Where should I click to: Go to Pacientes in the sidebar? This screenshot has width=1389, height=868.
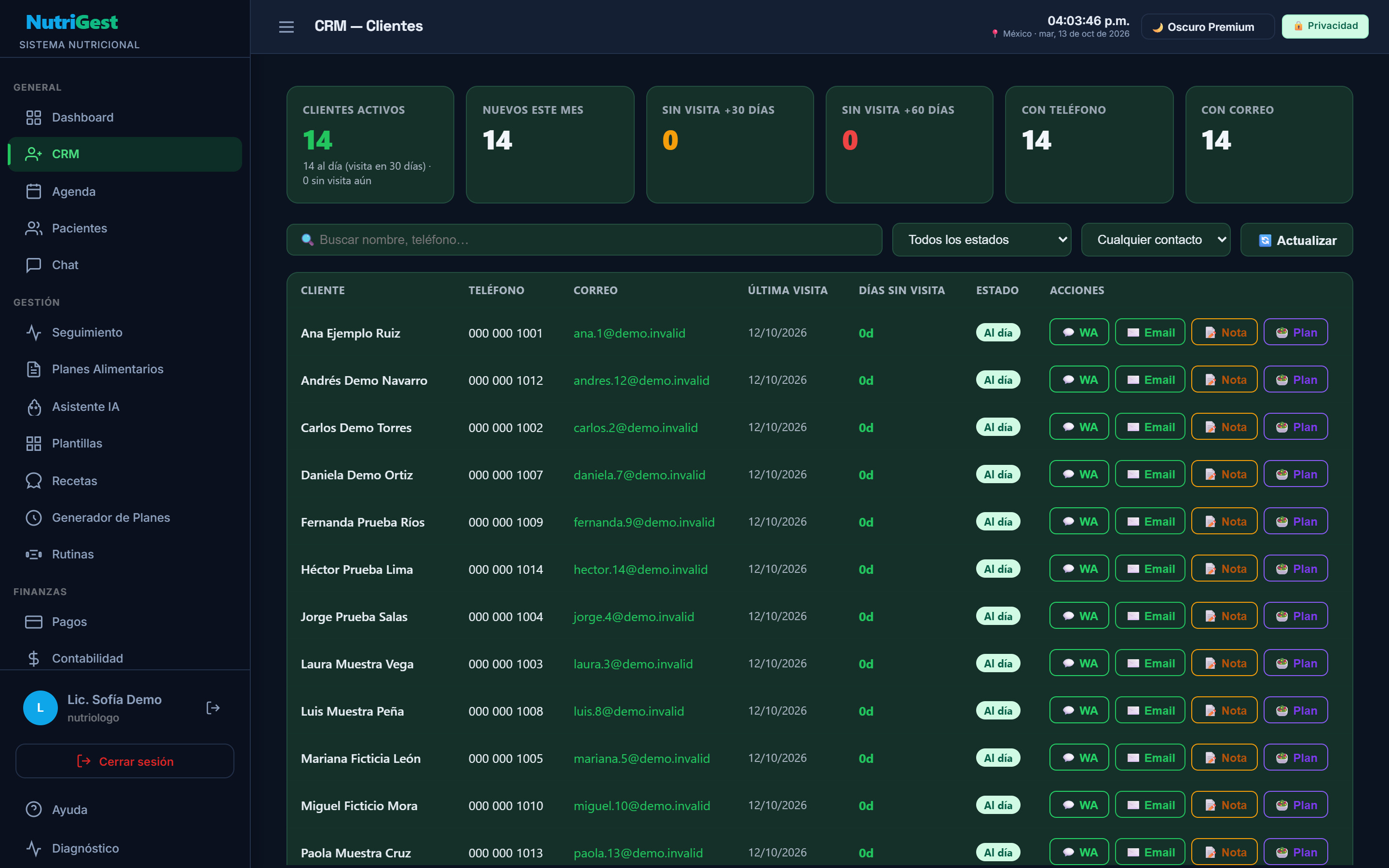124,228
